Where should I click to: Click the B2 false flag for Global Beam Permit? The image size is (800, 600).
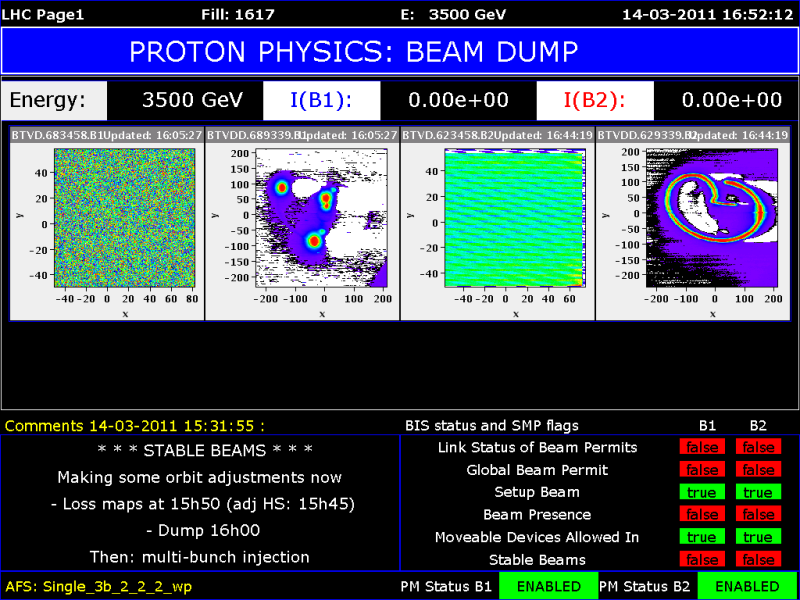coord(758,470)
